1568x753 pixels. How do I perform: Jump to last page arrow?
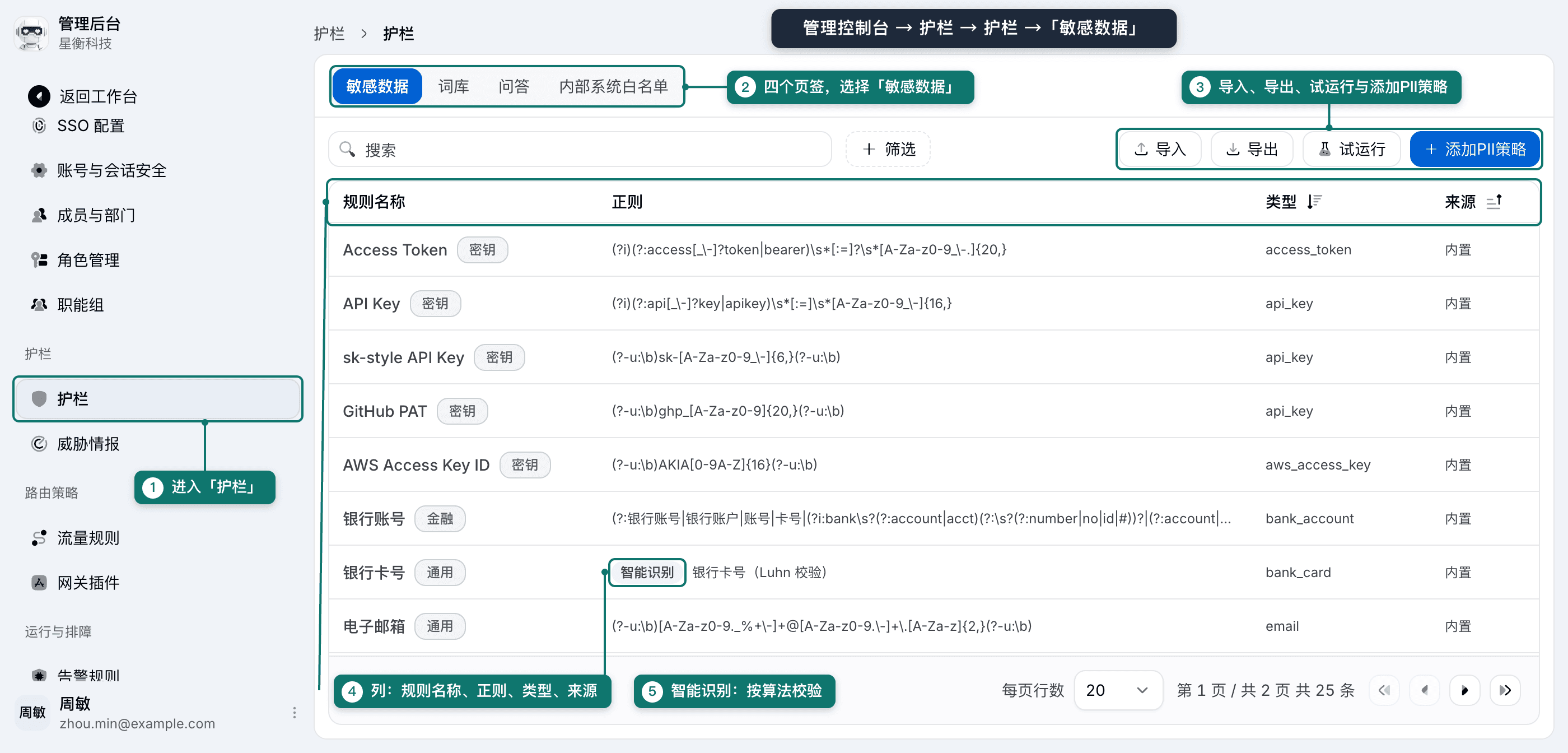pyautogui.click(x=1505, y=690)
